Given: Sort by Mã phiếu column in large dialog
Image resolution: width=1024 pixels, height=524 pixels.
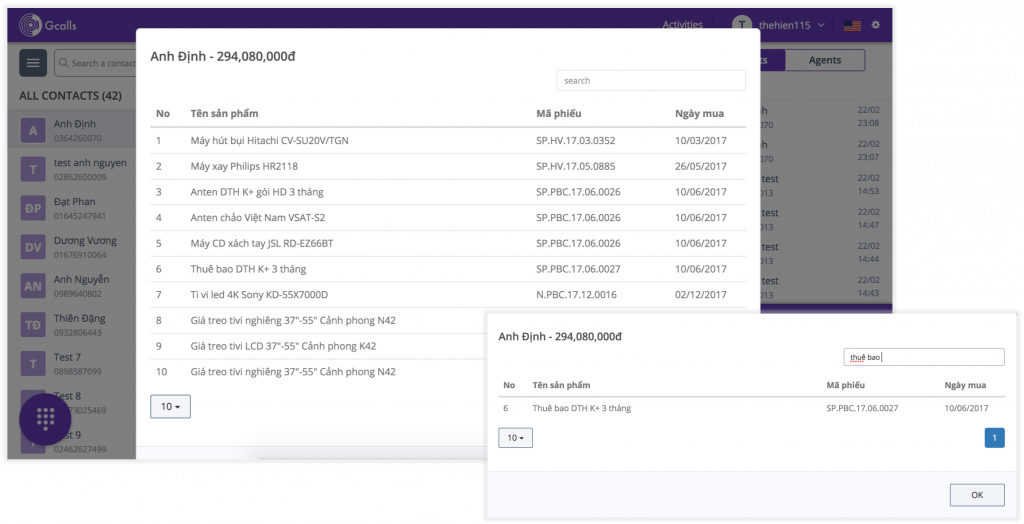Looking at the screenshot, I should [558, 113].
